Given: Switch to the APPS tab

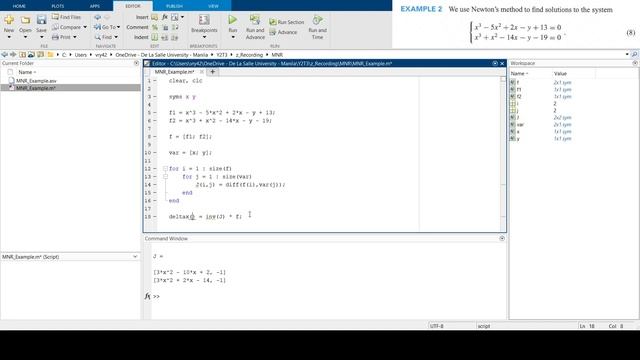Looking at the screenshot, I should click(95, 6).
